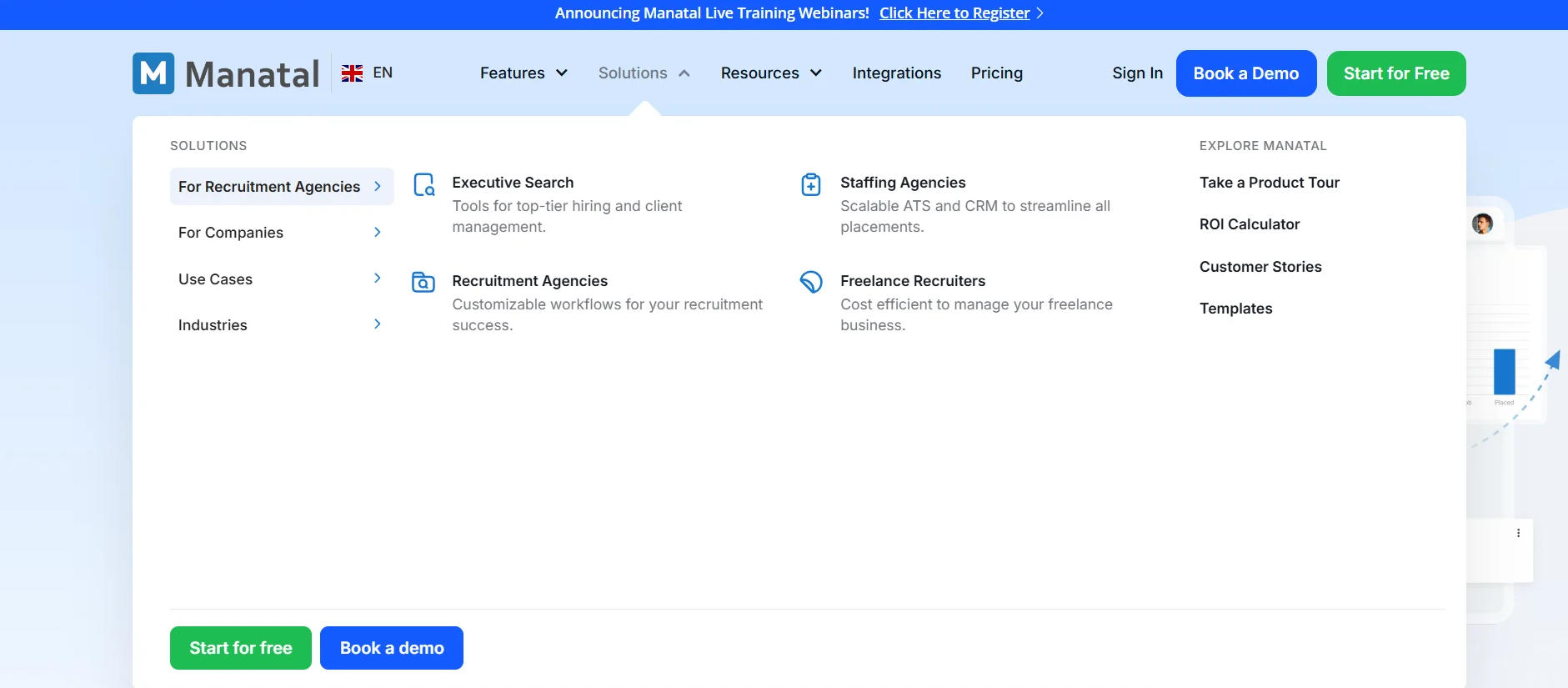Click 'Cost efficient to manage' description

[976, 314]
